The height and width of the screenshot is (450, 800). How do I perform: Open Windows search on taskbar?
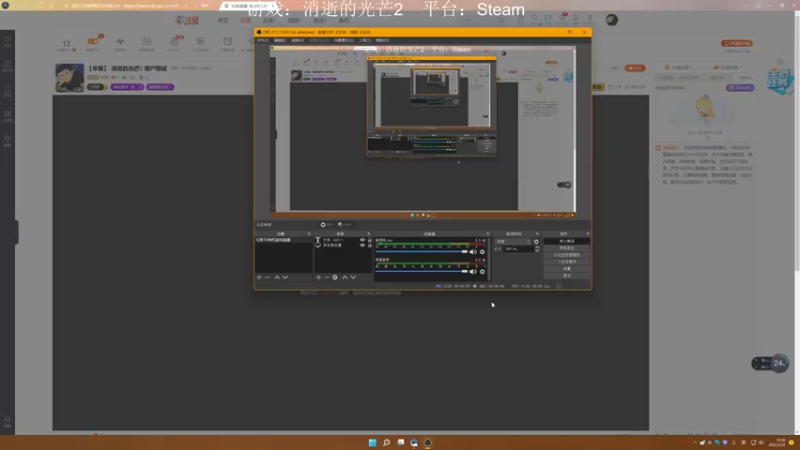click(x=386, y=442)
